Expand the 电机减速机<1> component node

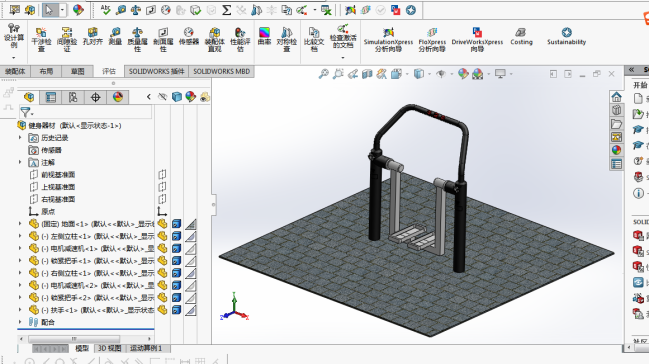20,248
